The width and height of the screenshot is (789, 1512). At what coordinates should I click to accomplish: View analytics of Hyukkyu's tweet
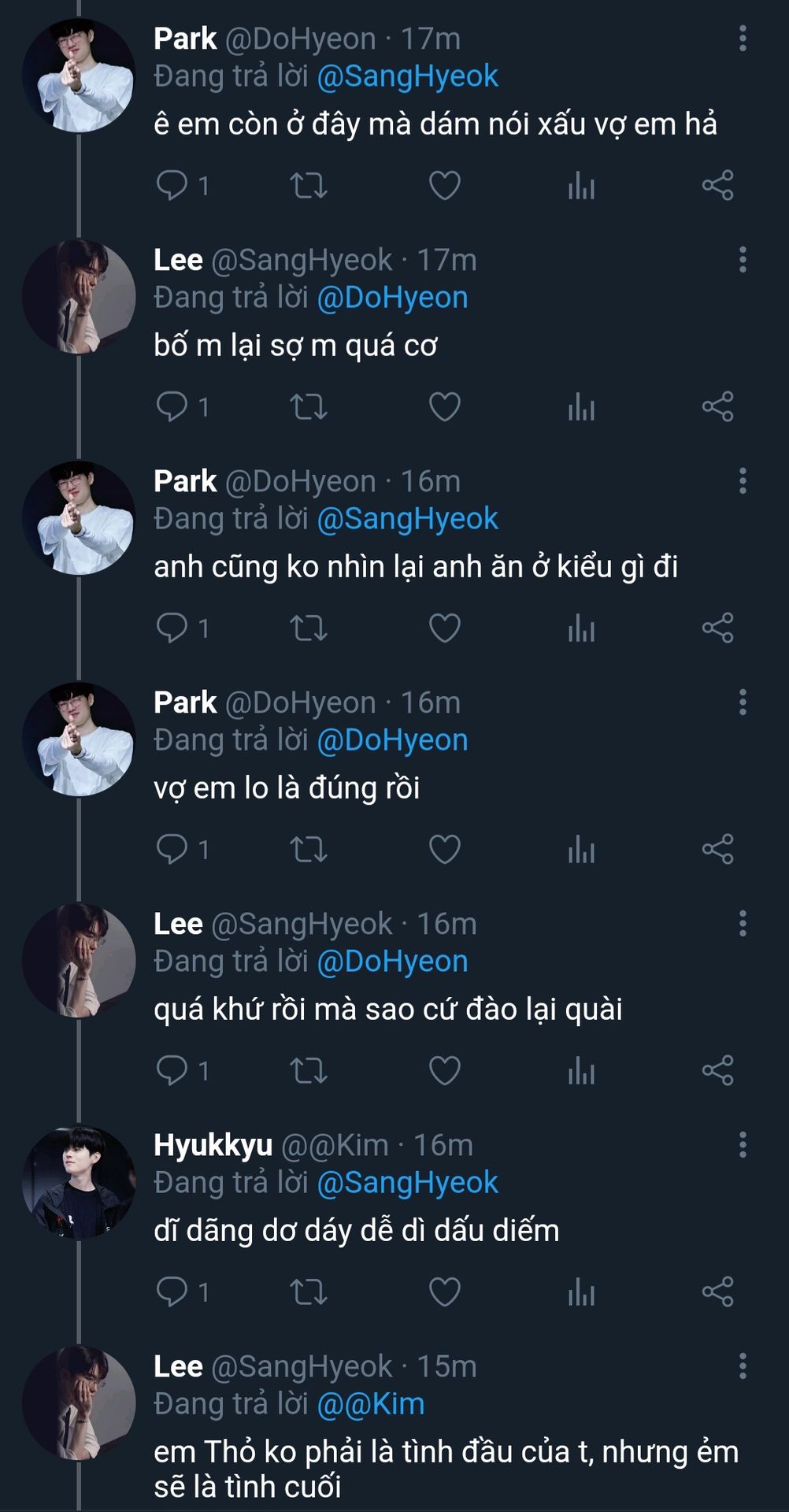point(581,1291)
